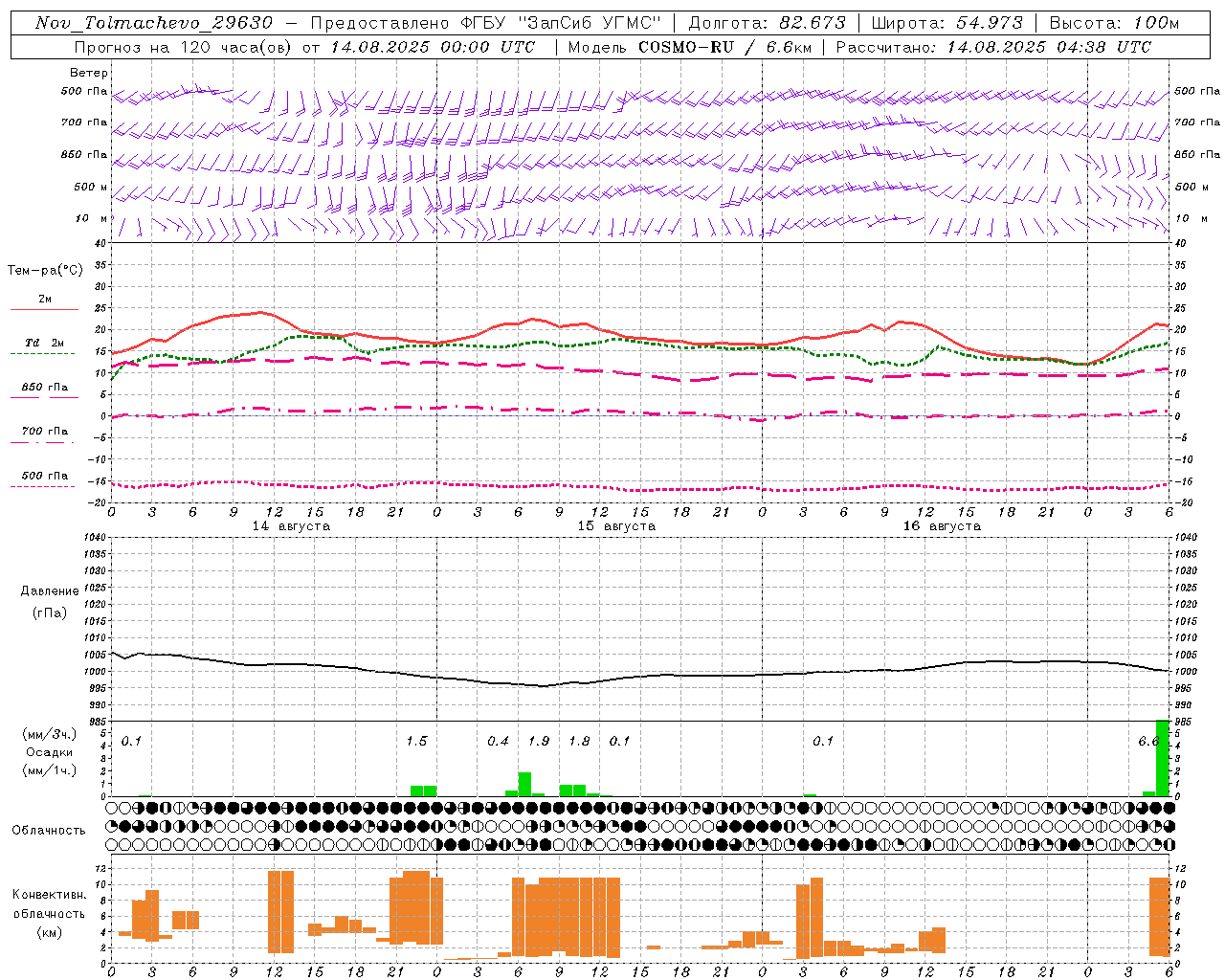Click the 14 августа date label
Viewport: 1225px width, 980px height.
pyautogui.click(x=291, y=526)
